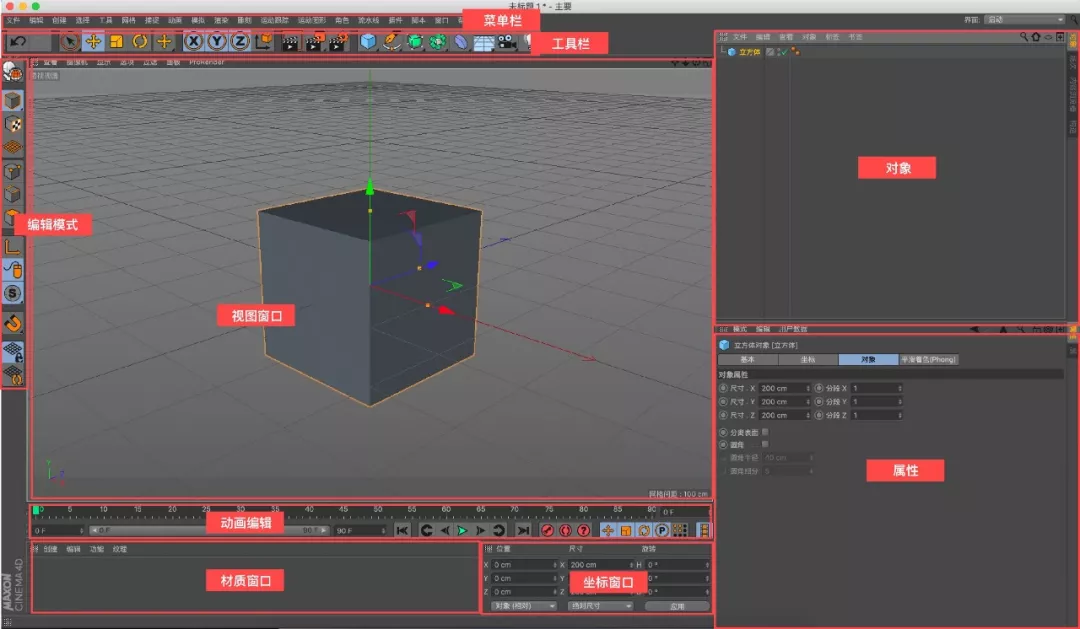Switch to the 平滑着色(Phong) tab

point(928,360)
